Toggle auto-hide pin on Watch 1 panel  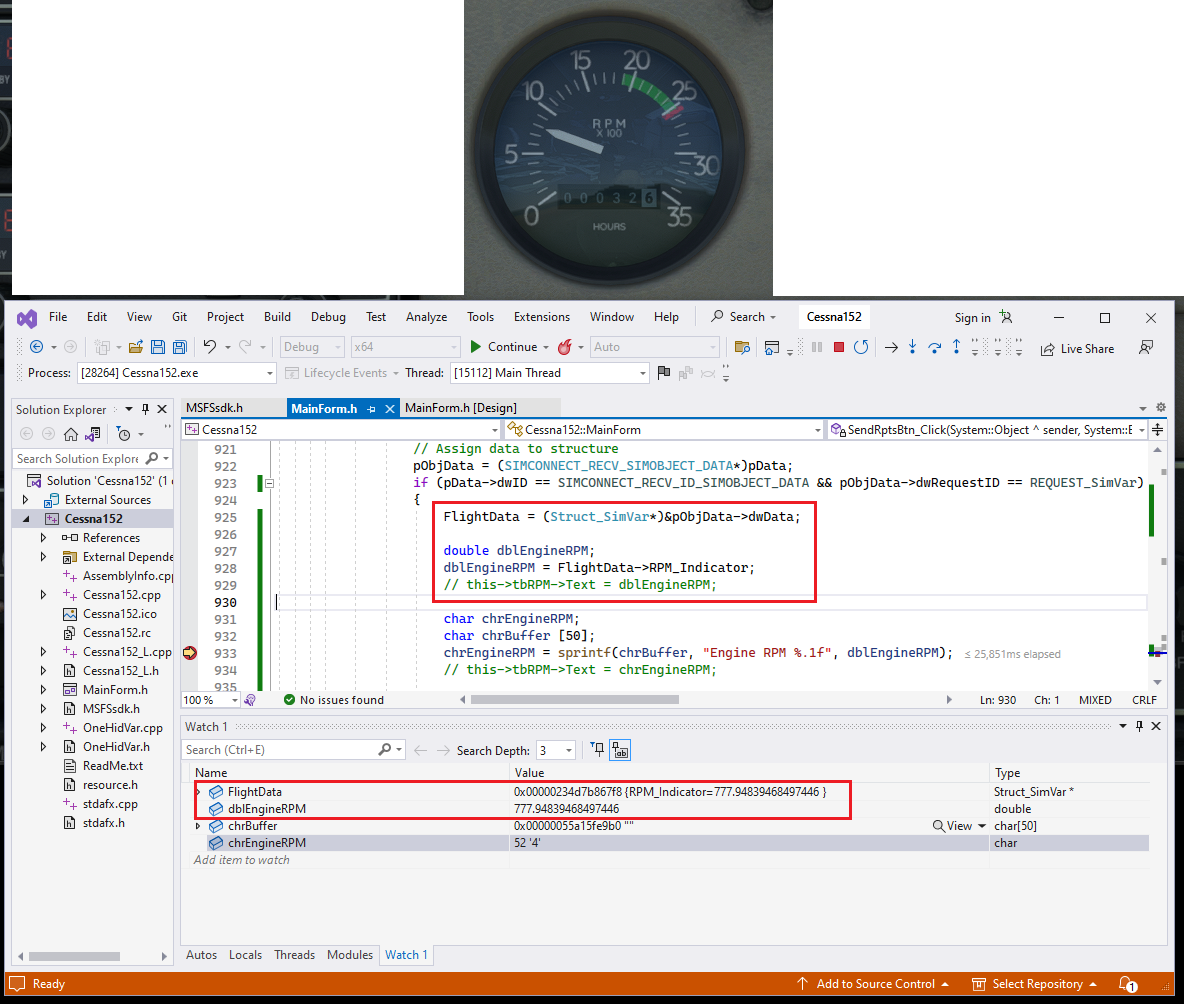(x=1139, y=727)
